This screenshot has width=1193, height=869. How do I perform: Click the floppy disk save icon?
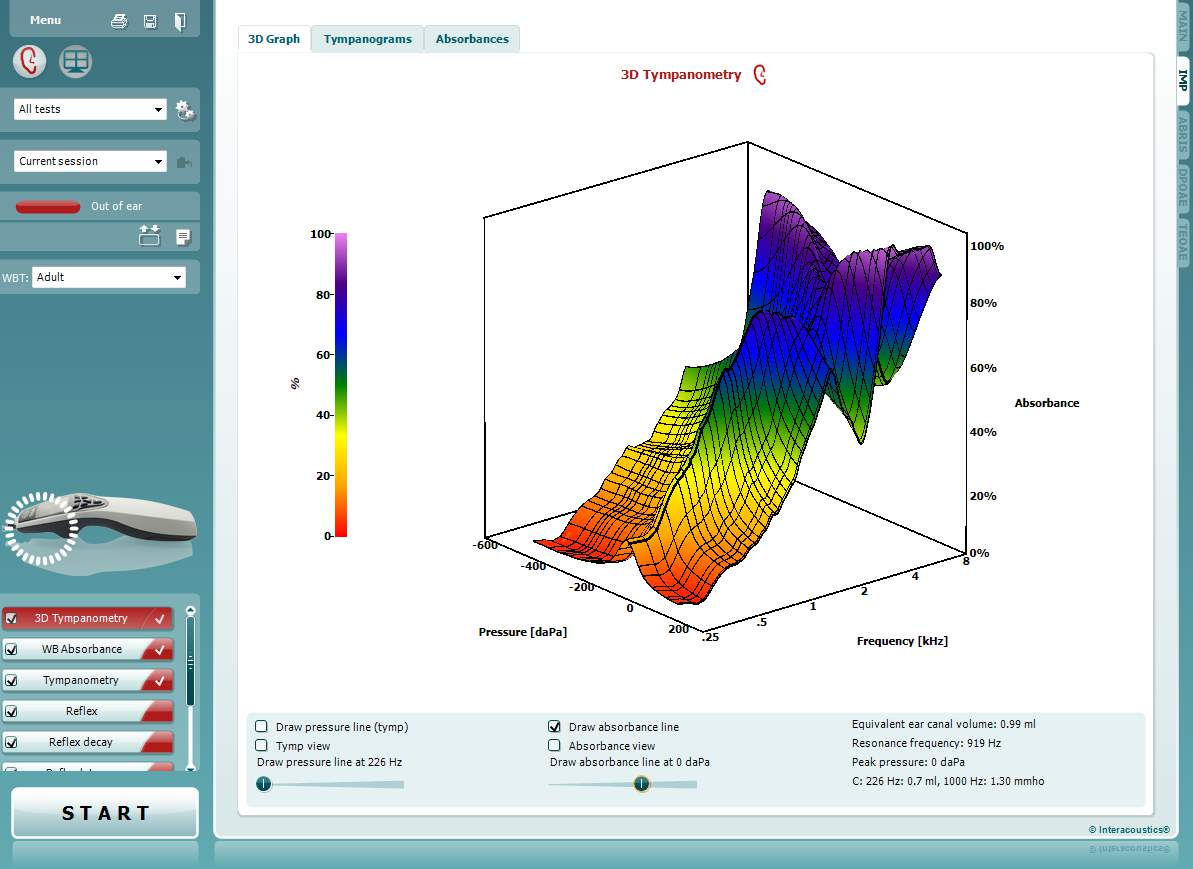coord(150,21)
